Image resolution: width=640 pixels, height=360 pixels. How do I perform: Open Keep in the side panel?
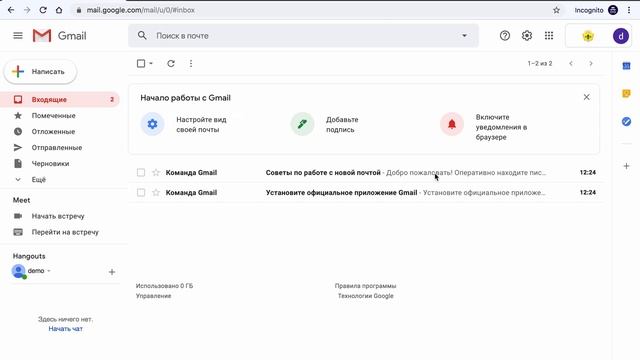pyautogui.click(x=626, y=93)
